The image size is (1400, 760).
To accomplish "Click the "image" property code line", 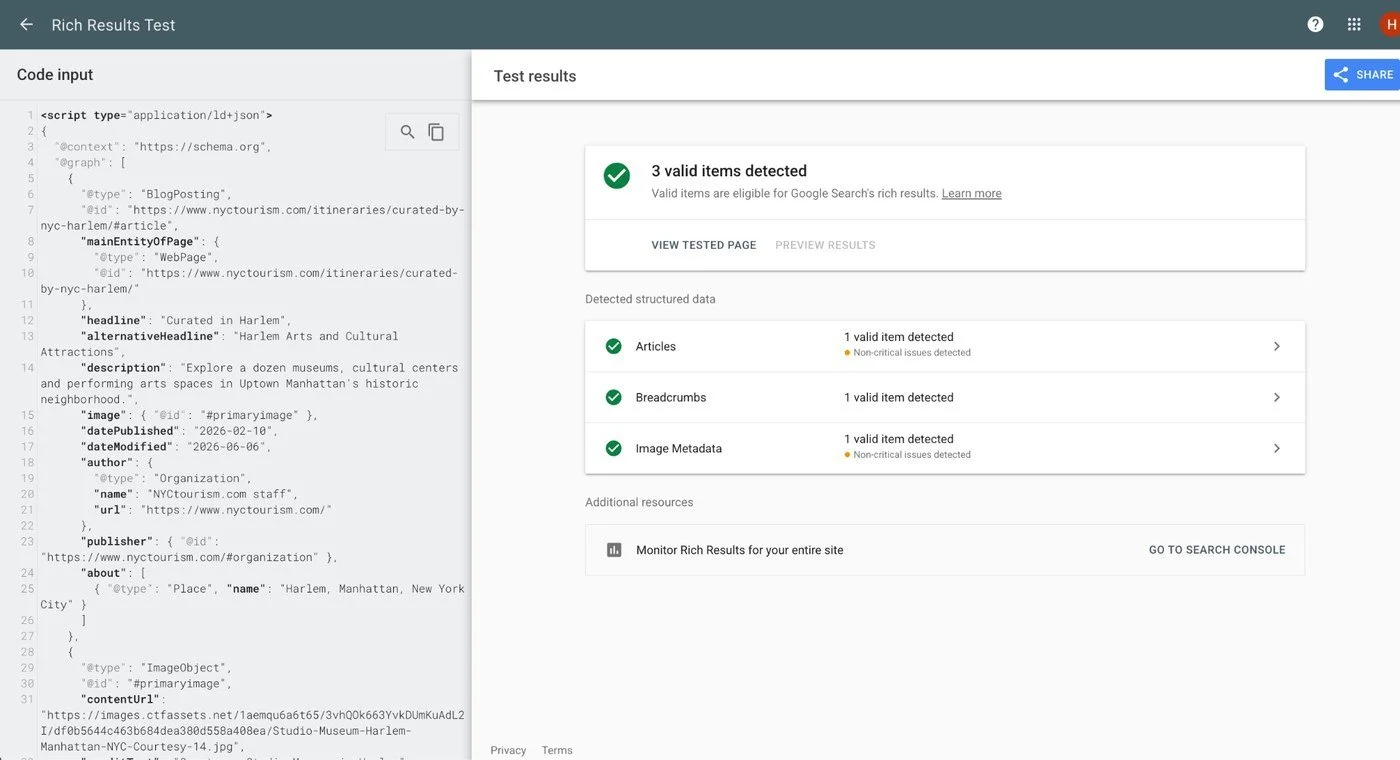I will (200, 415).
